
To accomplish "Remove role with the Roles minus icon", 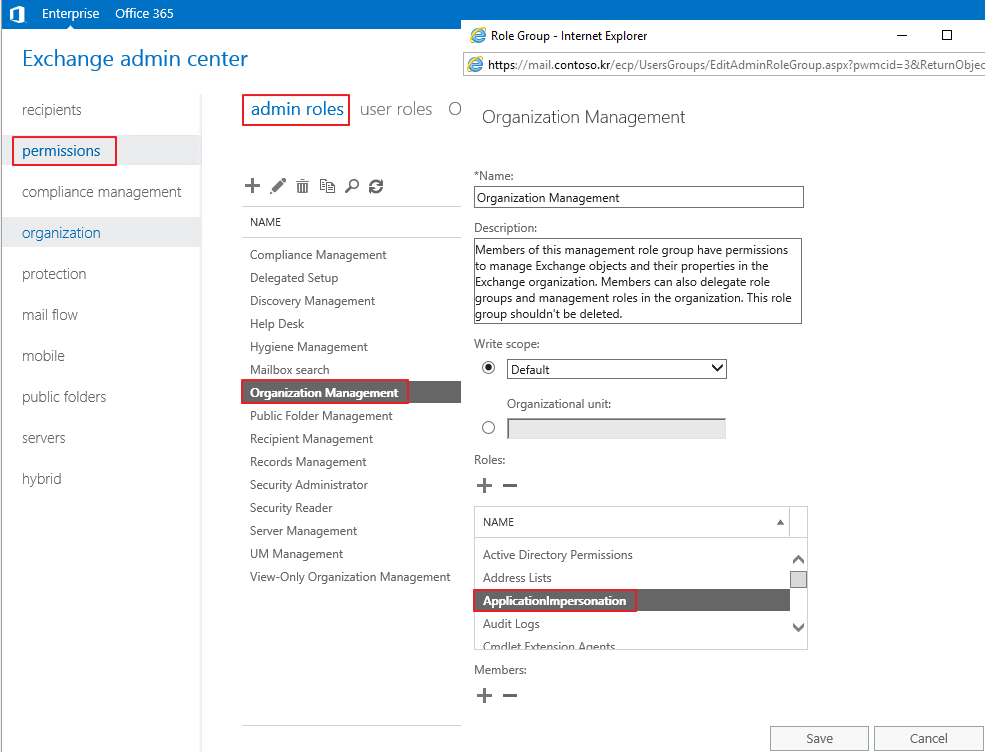I will [510, 486].
